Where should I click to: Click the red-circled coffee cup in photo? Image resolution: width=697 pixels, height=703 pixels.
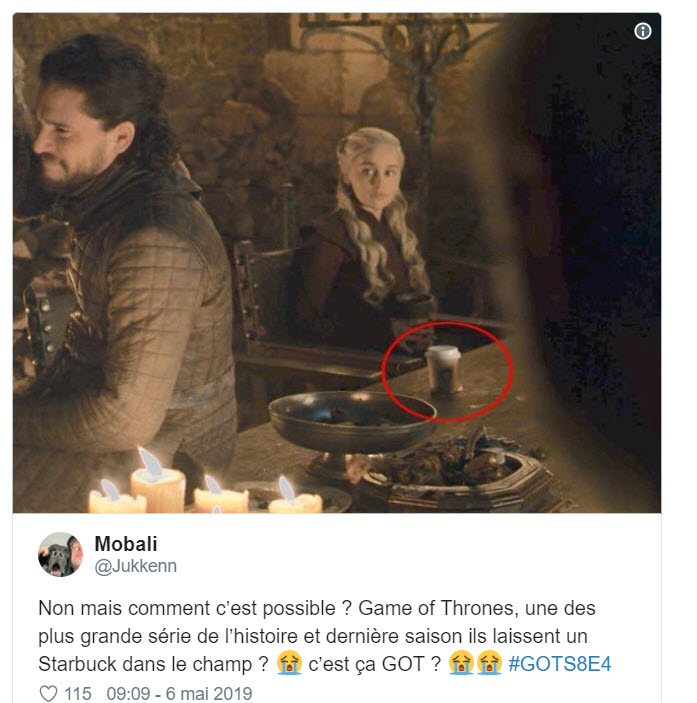click(443, 370)
